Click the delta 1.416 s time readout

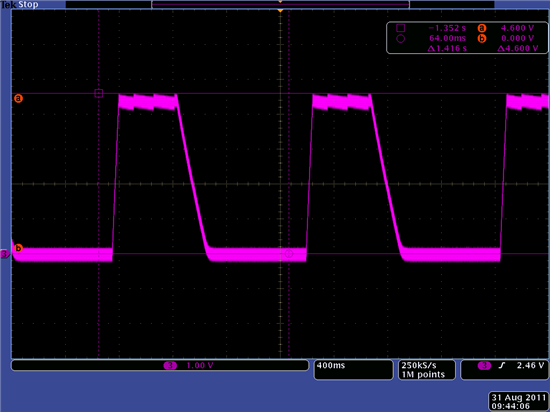point(447,48)
